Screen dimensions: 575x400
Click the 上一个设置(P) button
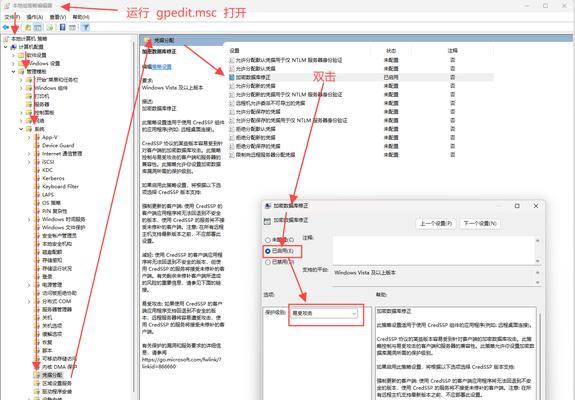coord(436,223)
